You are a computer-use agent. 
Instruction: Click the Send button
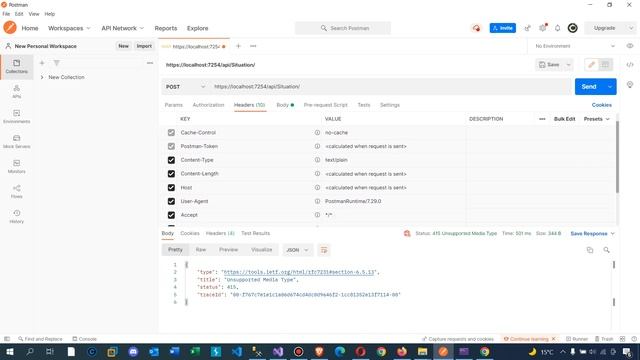click(x=589, y=87)
